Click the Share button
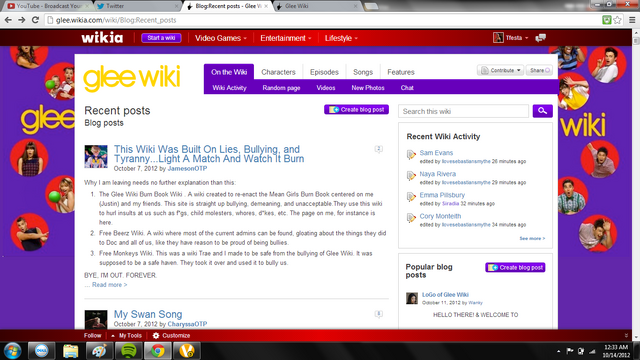The image size is (640, 360). tap(540, 70)
